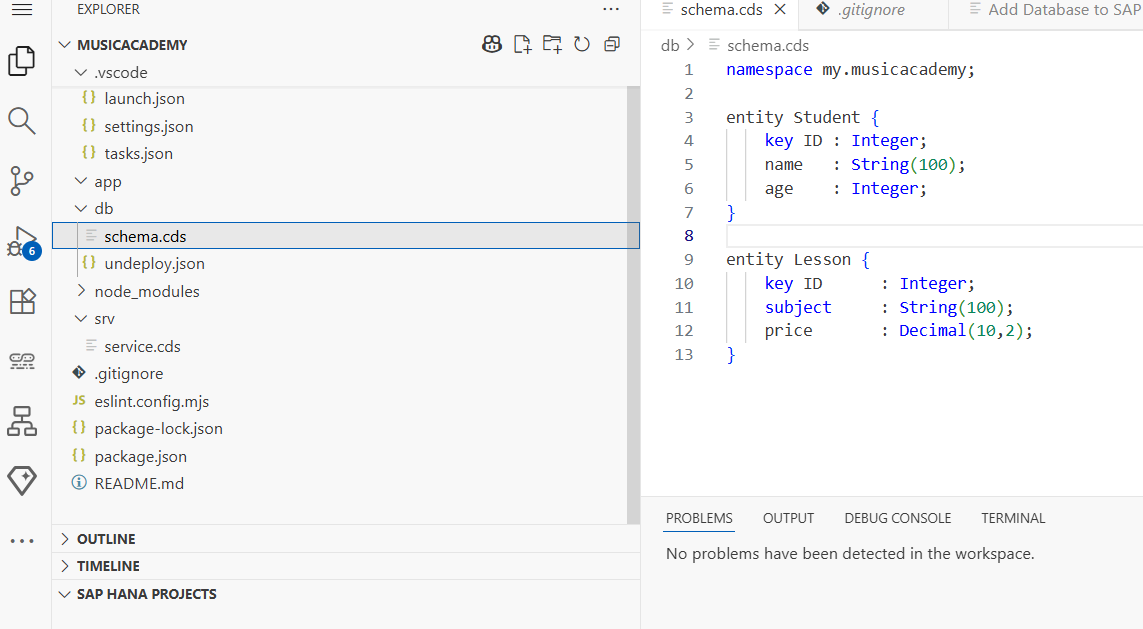This screenshot has width=1143, height=629.
Task: Open the OUTPUT panel tab
Action: point(788,518)
